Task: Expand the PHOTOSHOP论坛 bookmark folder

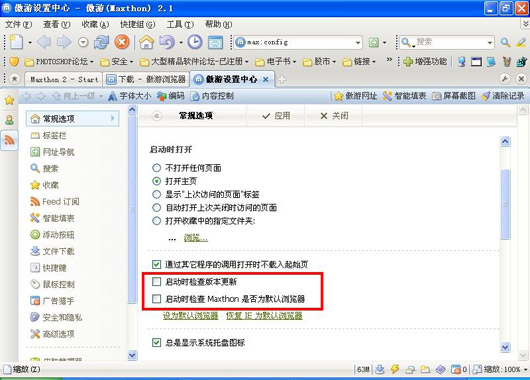Action: coord(59,62)
